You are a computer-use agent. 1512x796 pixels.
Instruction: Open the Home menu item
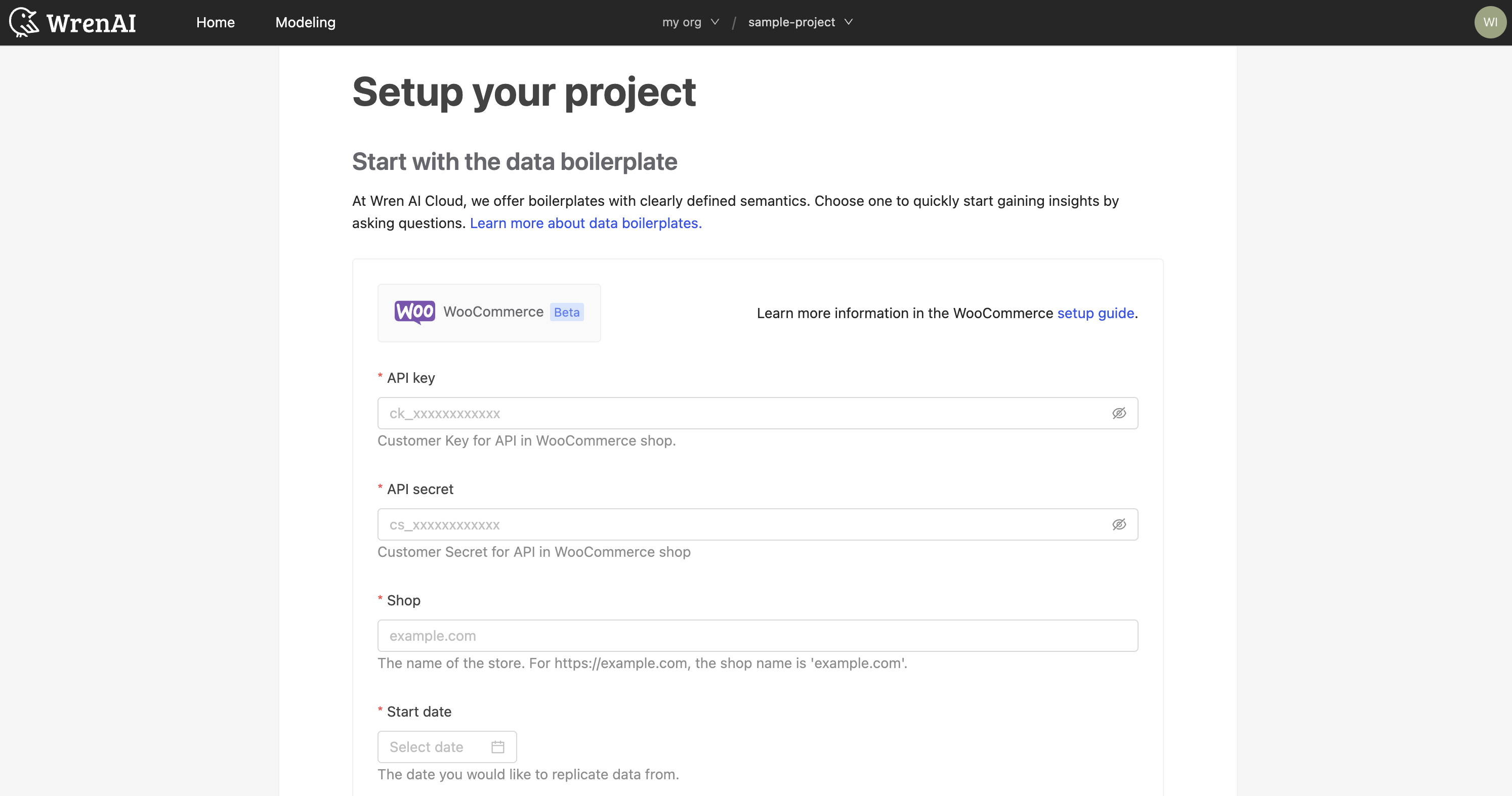216,22
